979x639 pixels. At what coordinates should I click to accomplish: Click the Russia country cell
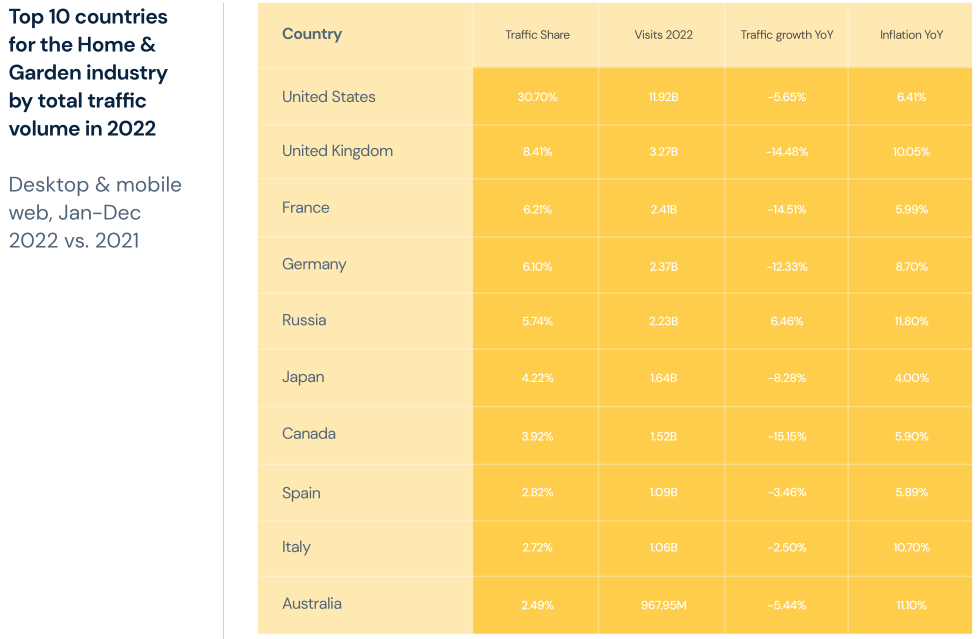(x=304, y=320)
